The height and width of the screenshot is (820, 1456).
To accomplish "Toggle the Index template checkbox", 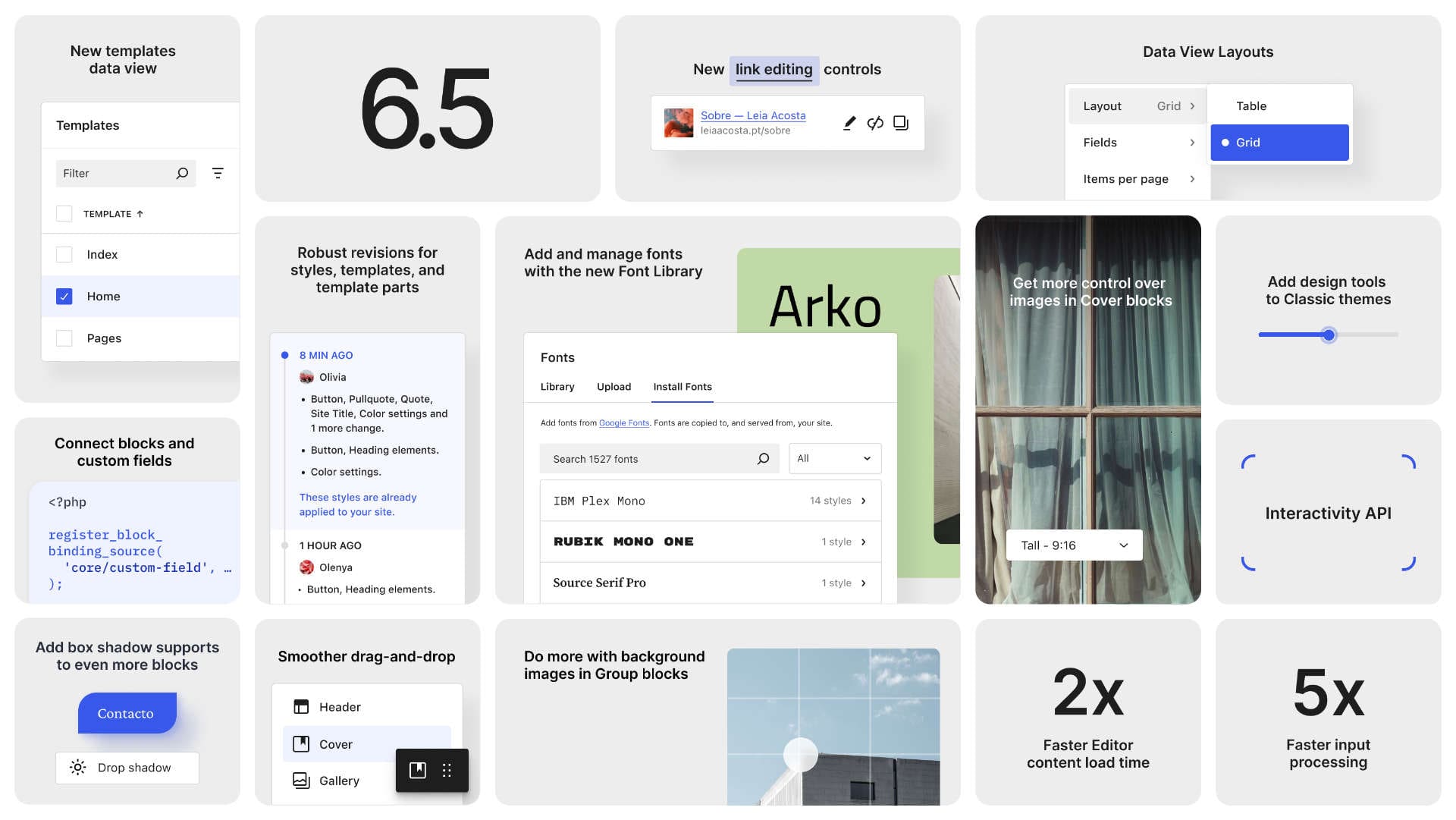I will click(64, 254).
